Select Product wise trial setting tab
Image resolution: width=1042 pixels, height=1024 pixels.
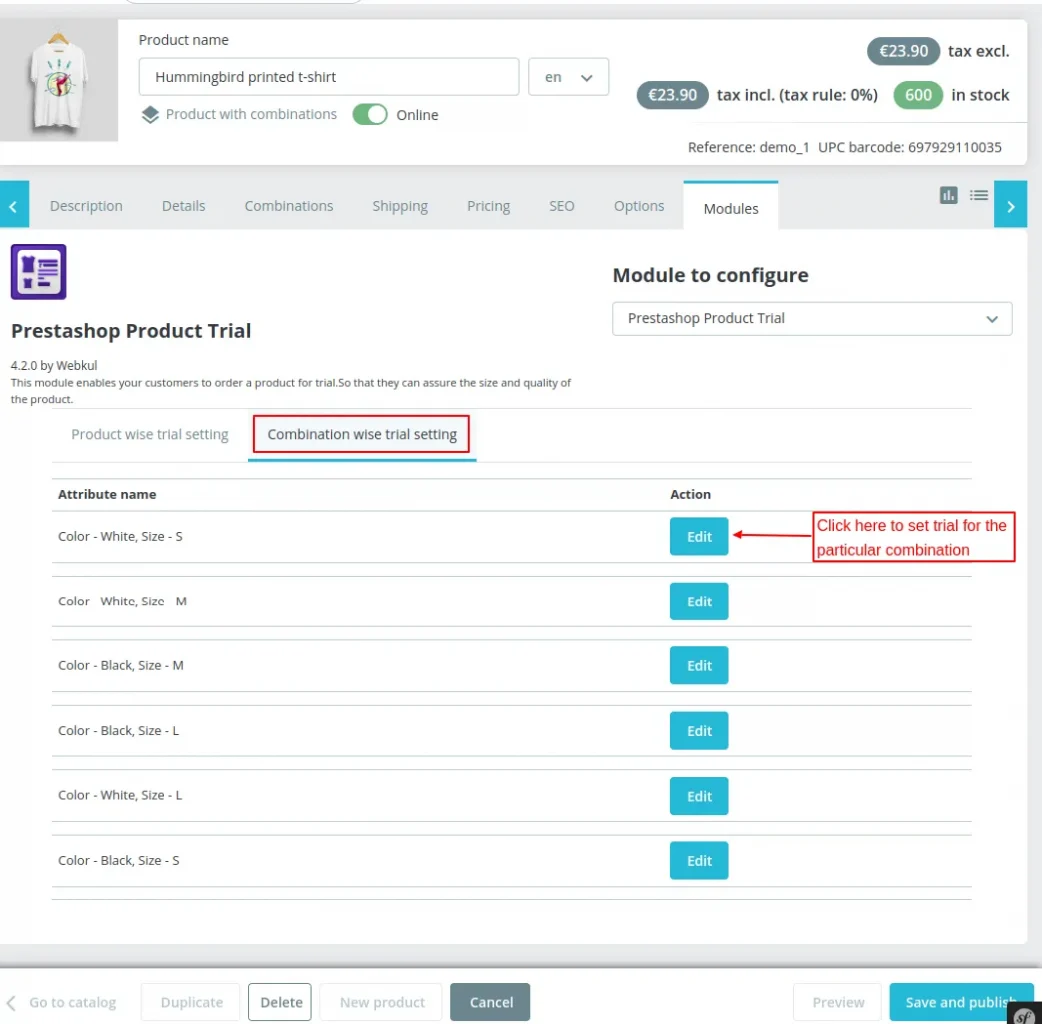(150, 435)
